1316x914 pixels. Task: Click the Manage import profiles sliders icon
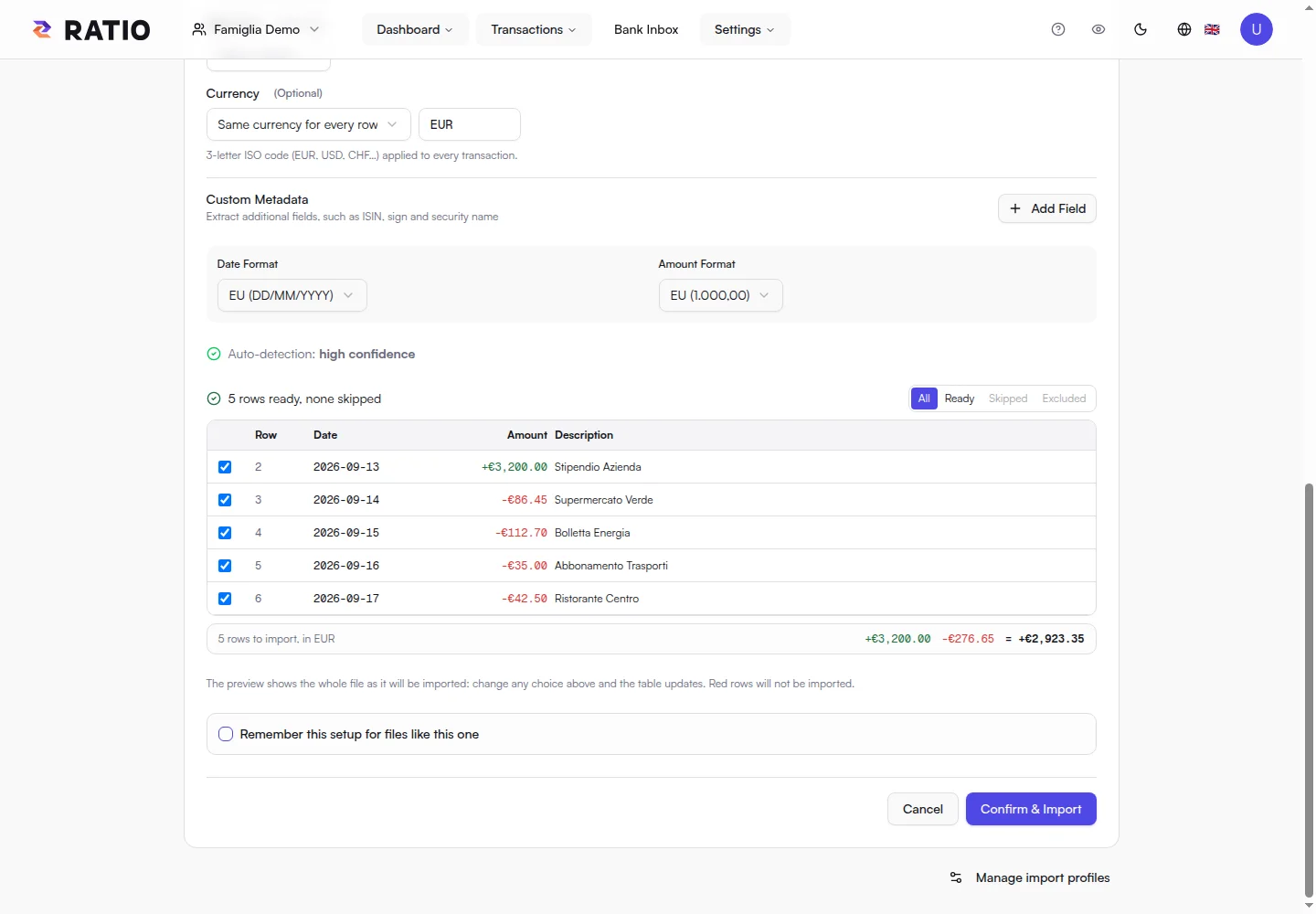click(956, 877)
